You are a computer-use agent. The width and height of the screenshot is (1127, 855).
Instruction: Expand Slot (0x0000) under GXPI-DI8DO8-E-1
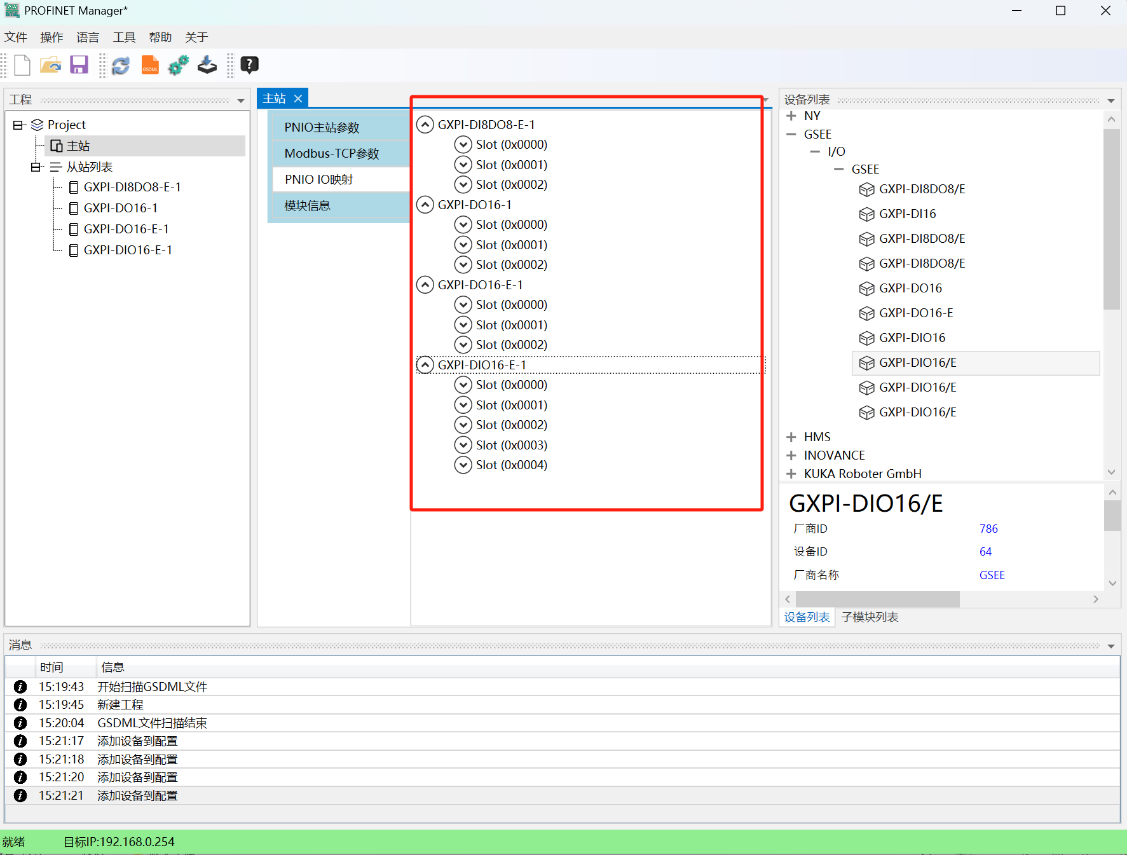point(463,144)
